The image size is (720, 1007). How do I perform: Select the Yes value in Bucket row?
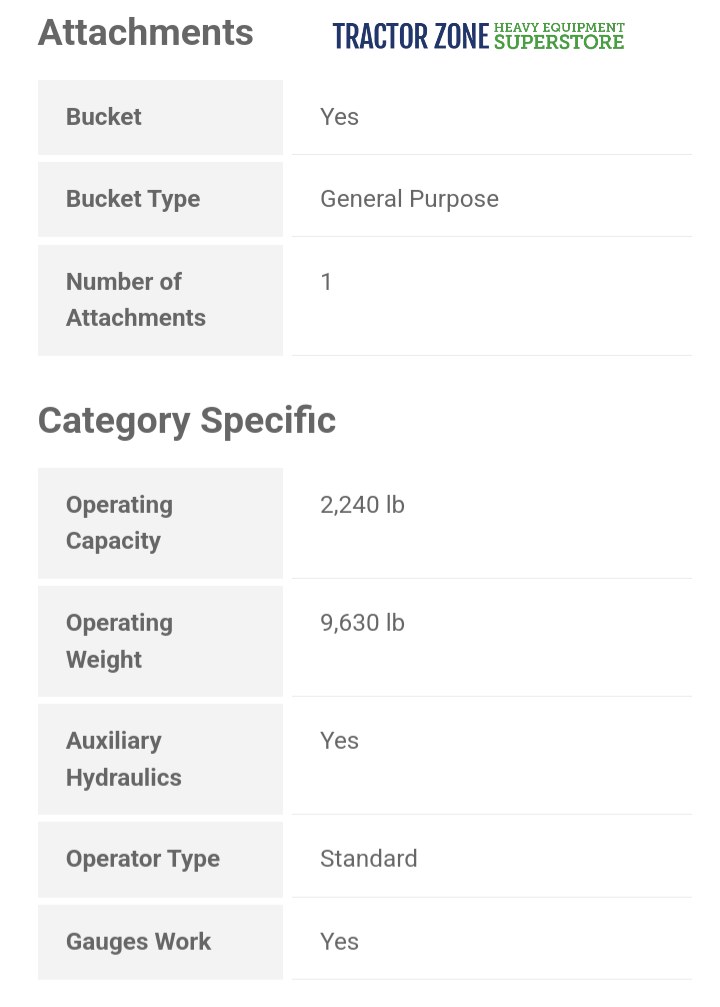tap(339, 117)
